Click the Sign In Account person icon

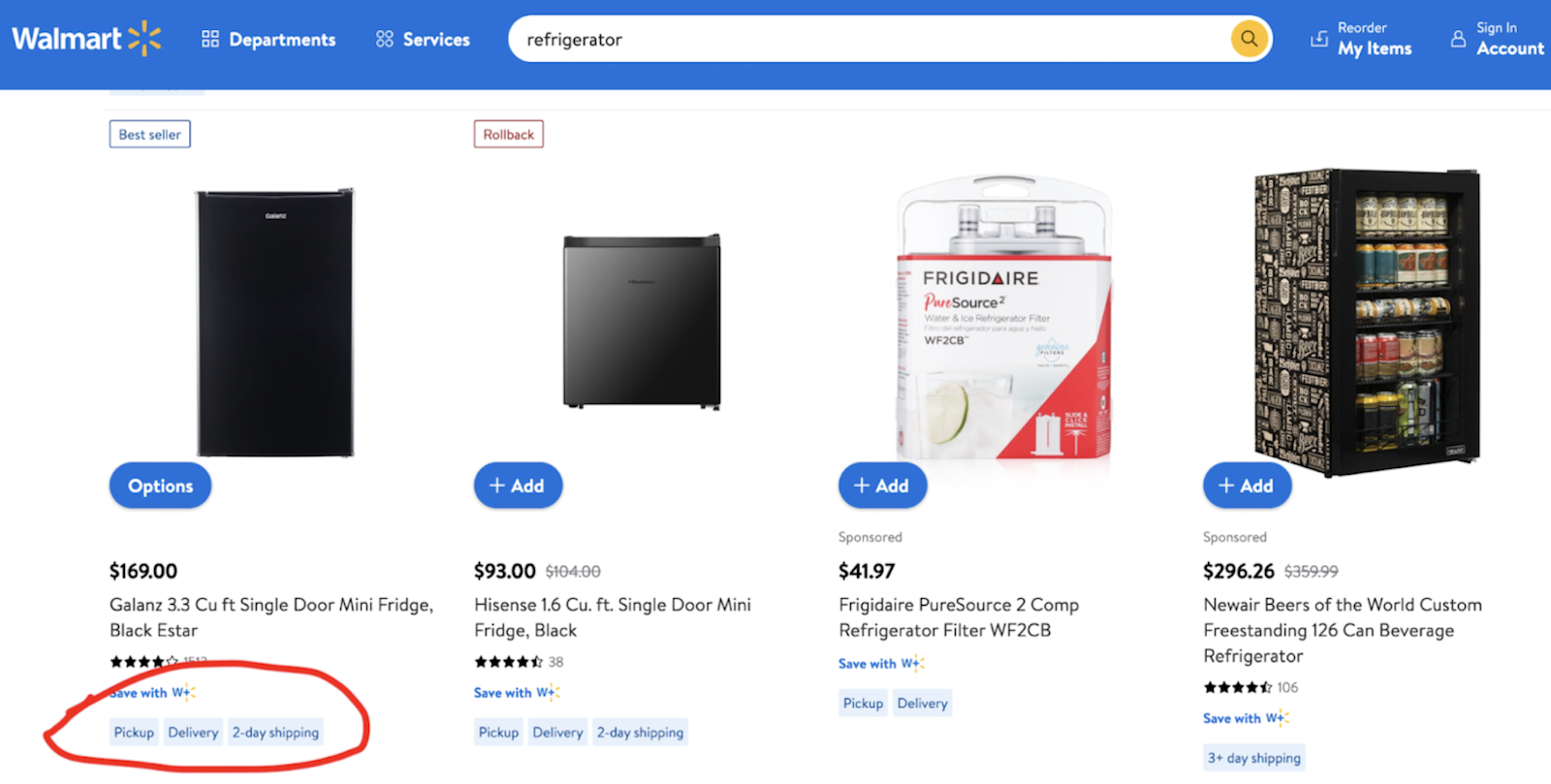click(x=1458, y=39)
